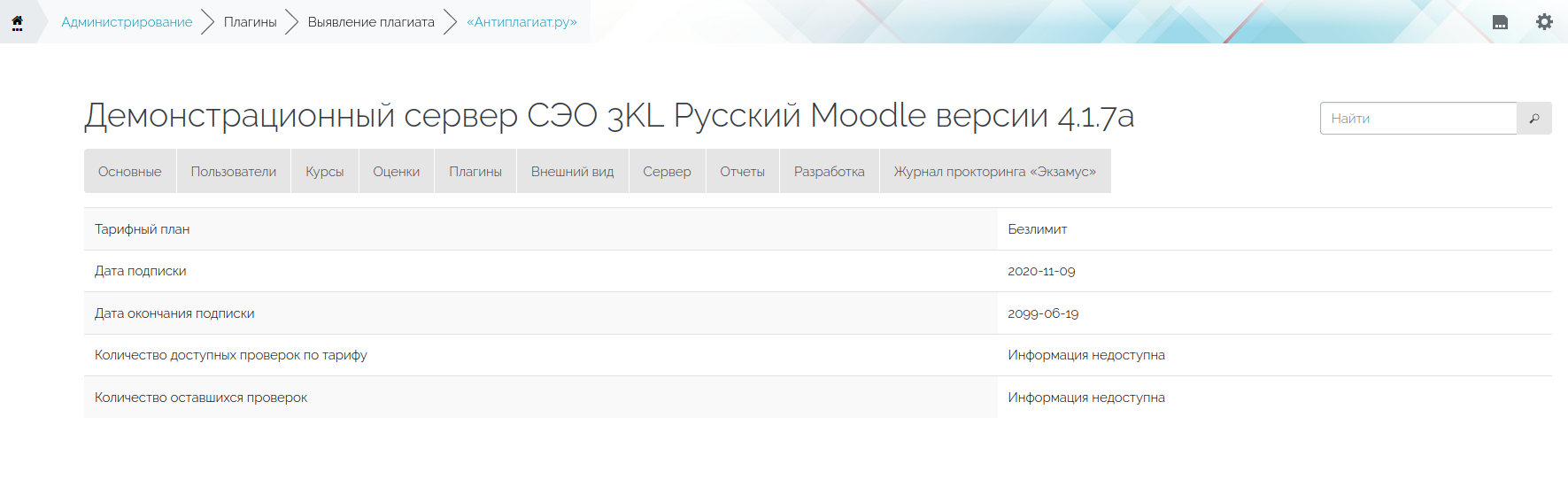Open the Администрирование breadcrumb link
Image resolution: width=1568 pixels, height=479 pixels.
(127, 22)
